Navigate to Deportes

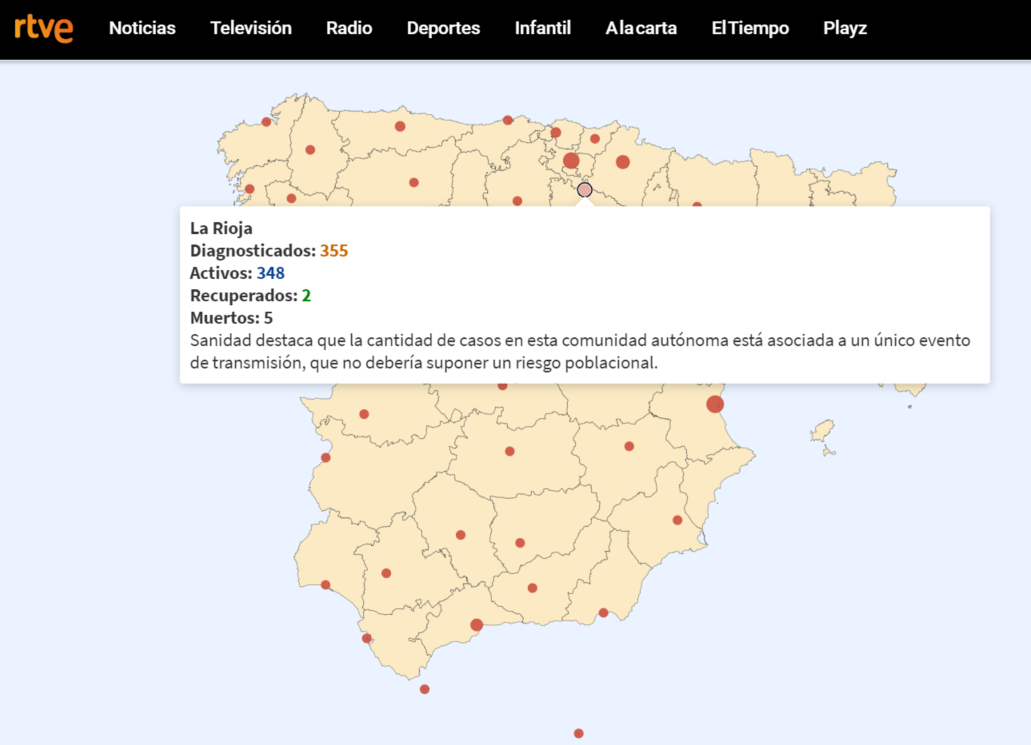pyautogui.click(x=443, y=29)
